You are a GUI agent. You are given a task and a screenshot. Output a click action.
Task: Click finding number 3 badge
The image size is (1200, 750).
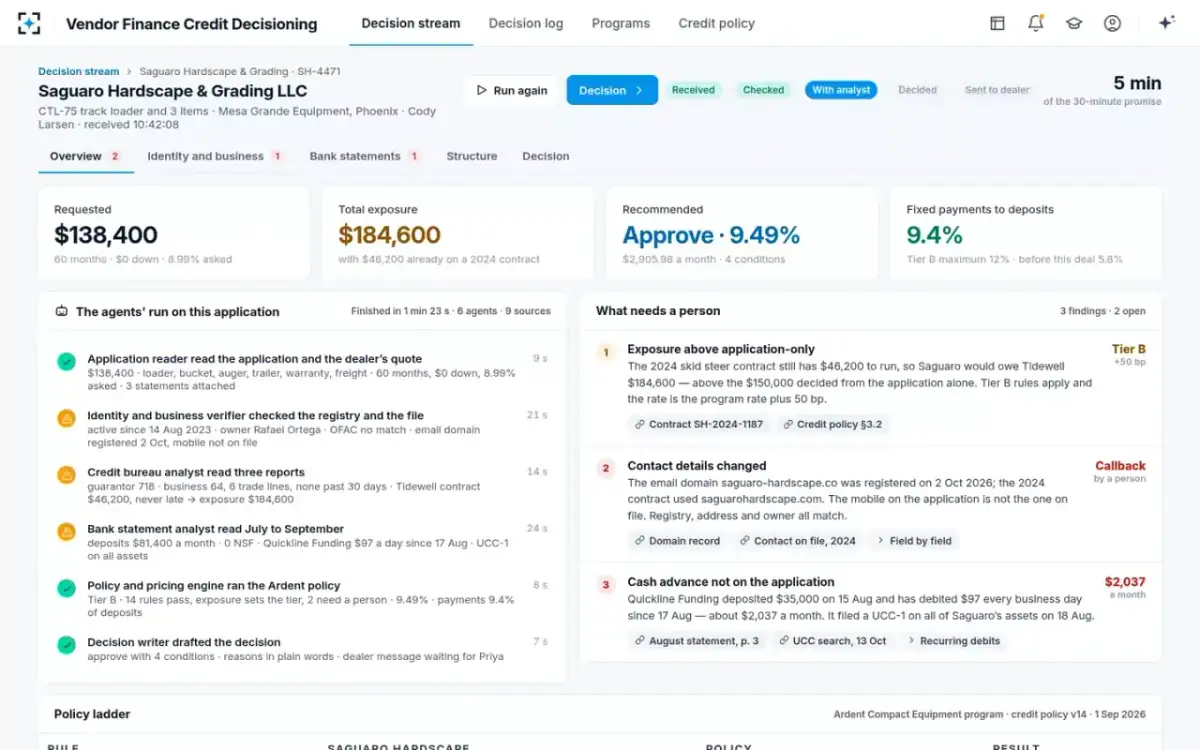(x=605, y=584)
